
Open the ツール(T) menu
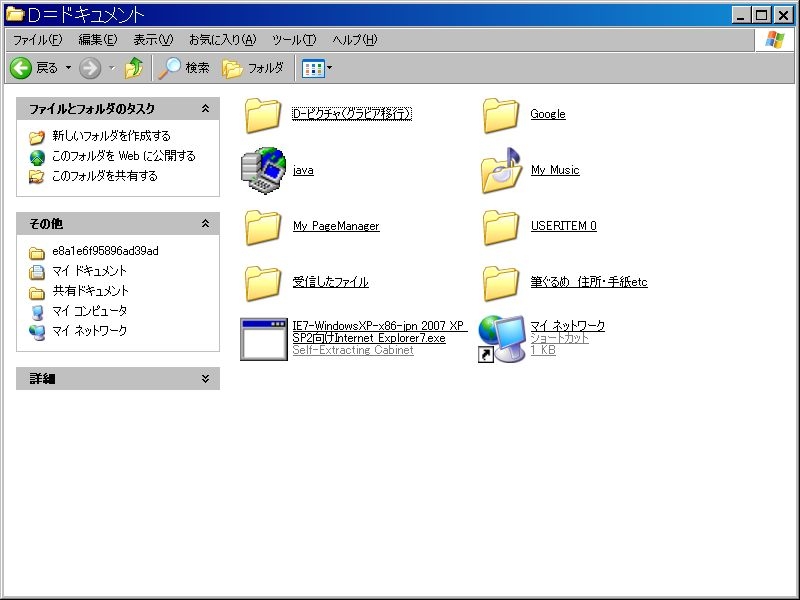click(293, 40)
